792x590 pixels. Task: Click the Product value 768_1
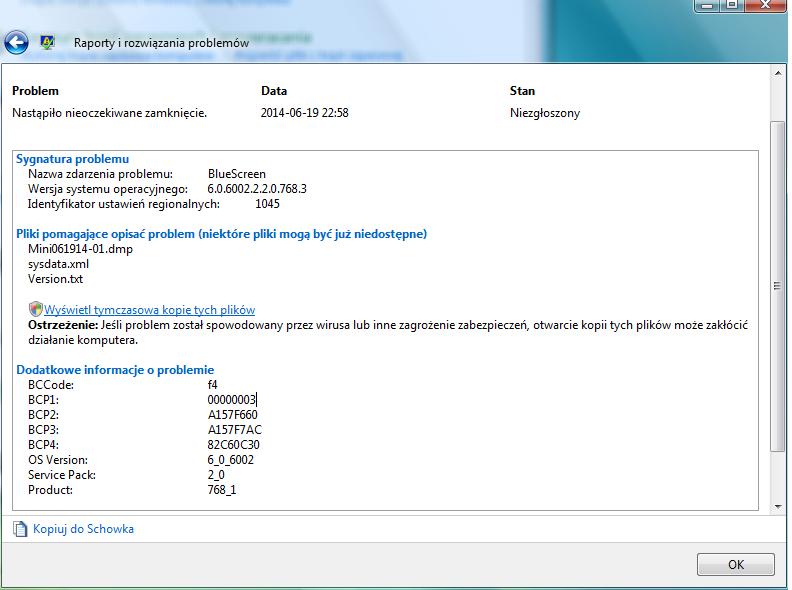[x=222, y=490]
